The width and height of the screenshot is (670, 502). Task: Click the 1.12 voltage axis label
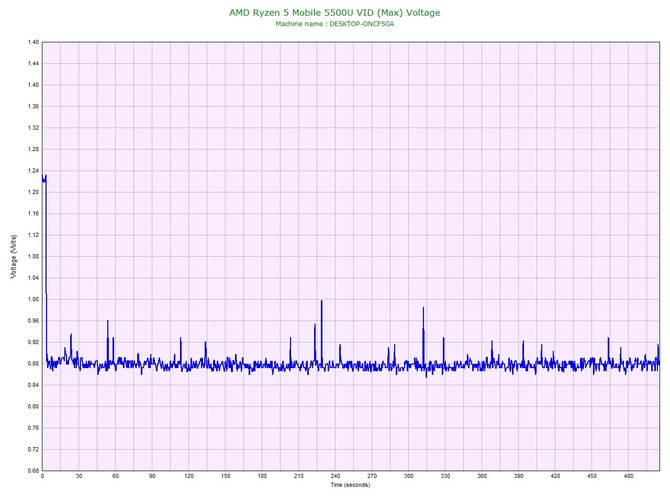click(33, 235)
